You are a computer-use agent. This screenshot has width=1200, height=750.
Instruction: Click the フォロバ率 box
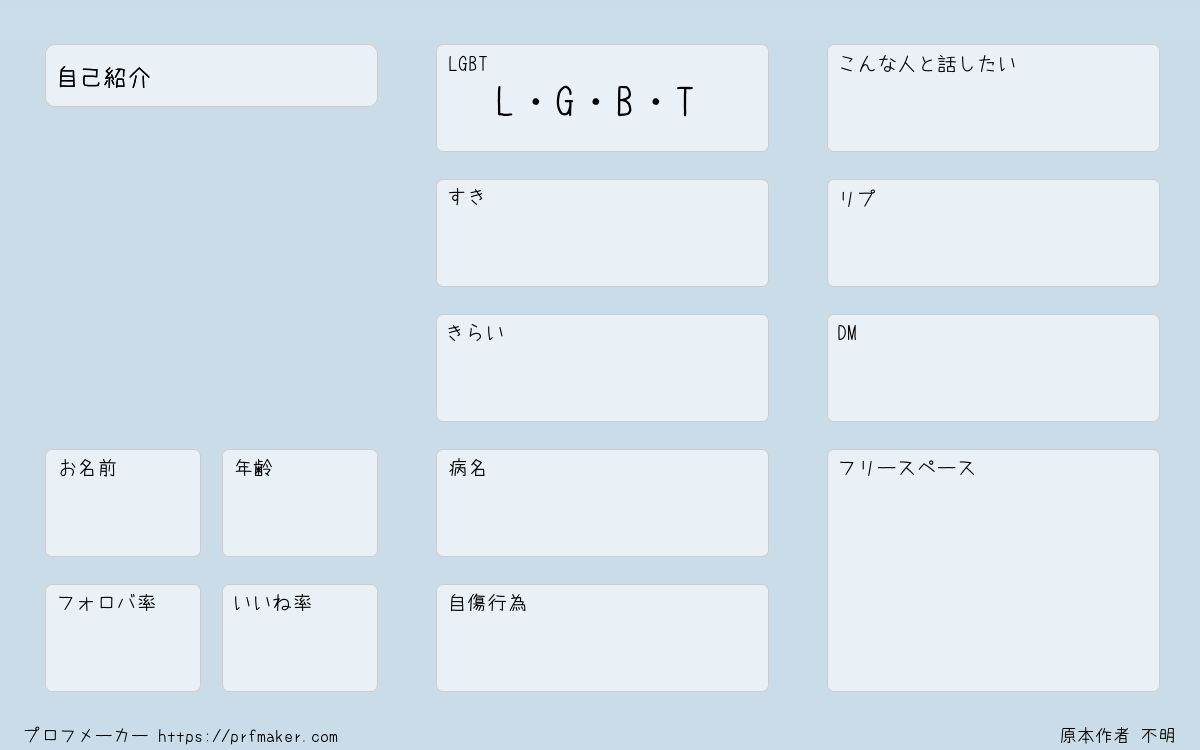pos(123,638)
